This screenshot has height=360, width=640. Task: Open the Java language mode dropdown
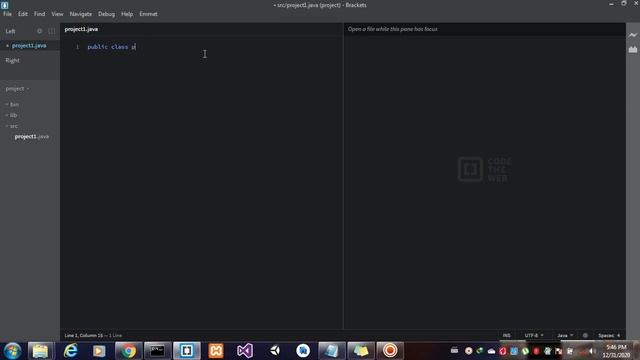[x=565, y=336]
